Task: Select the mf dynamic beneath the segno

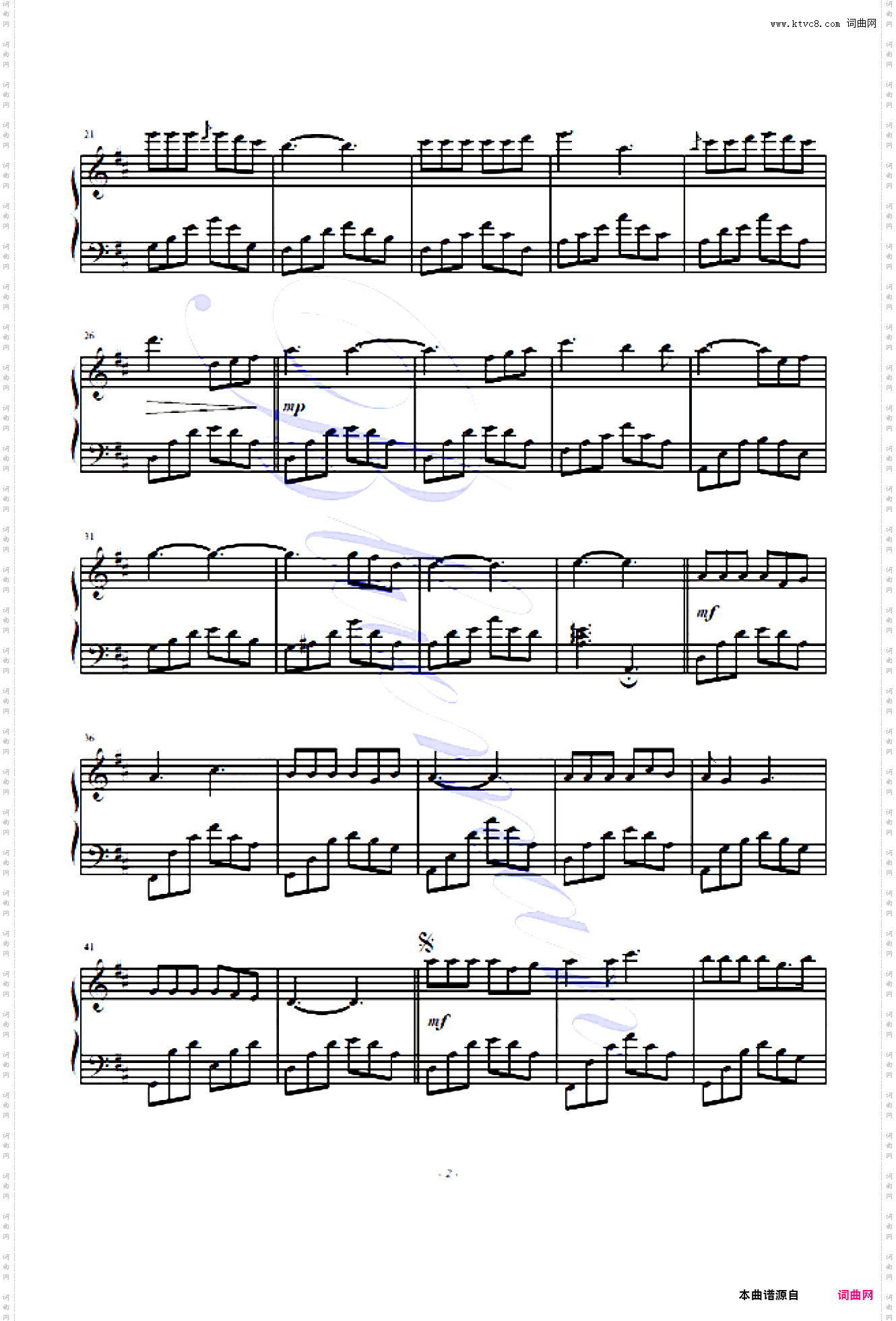Action: pos(438,1021)
